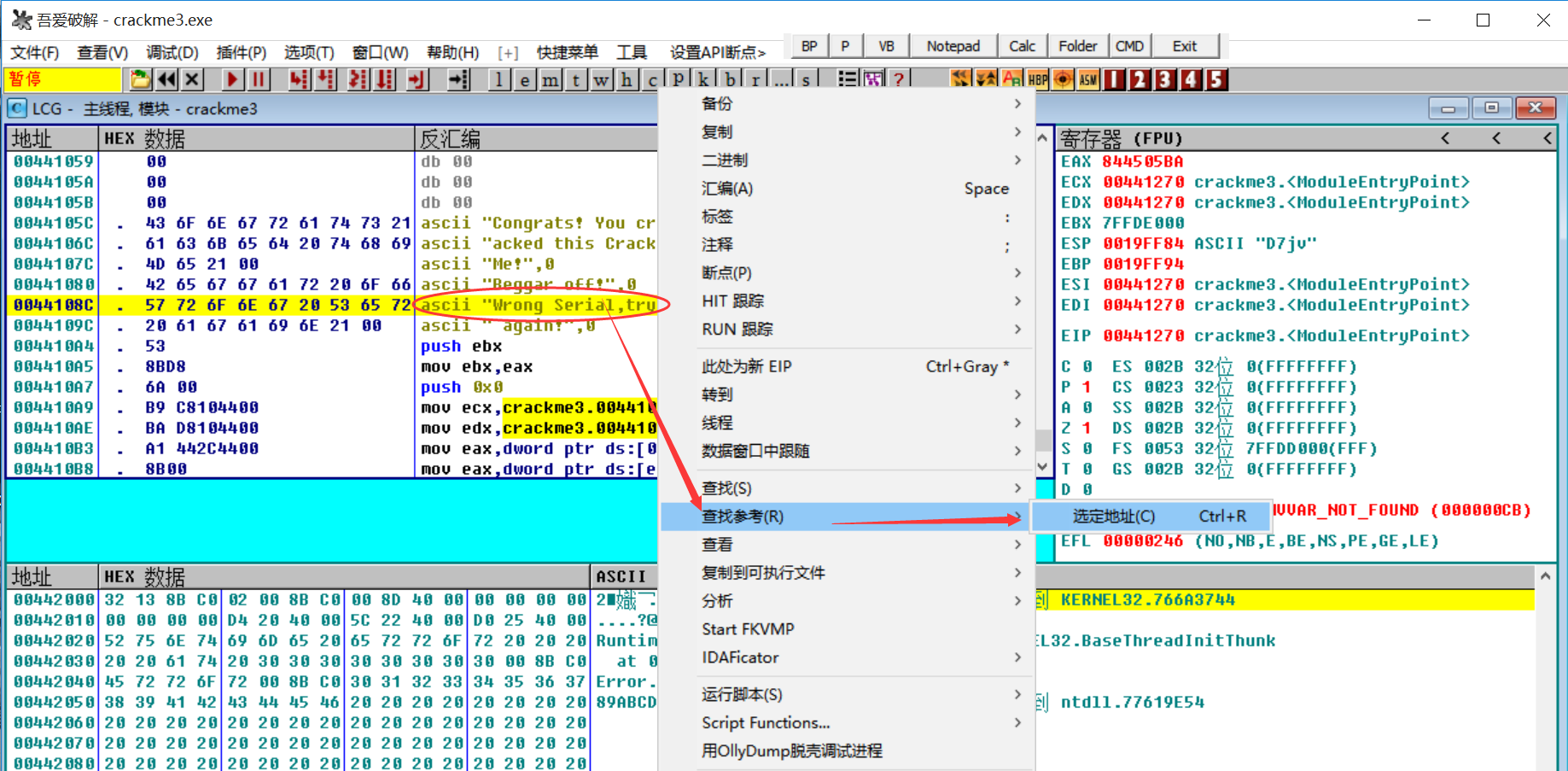
Task: Click the purple appearance toolbar icon
Action: [873, 79]
